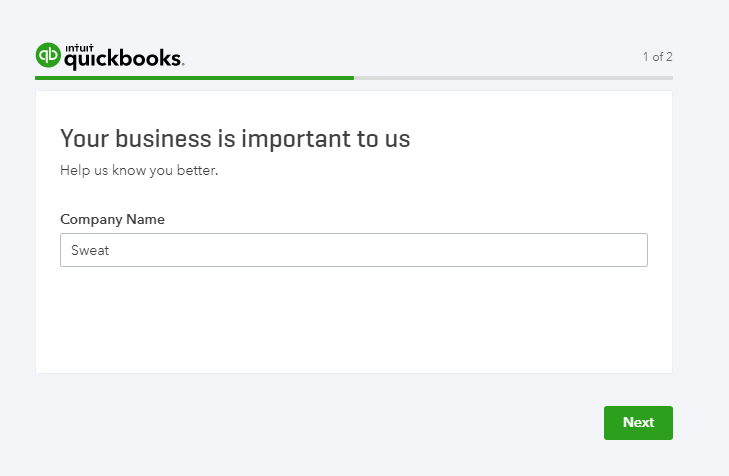Click the 1 of 2 step indicator

[x=657, y=57]
